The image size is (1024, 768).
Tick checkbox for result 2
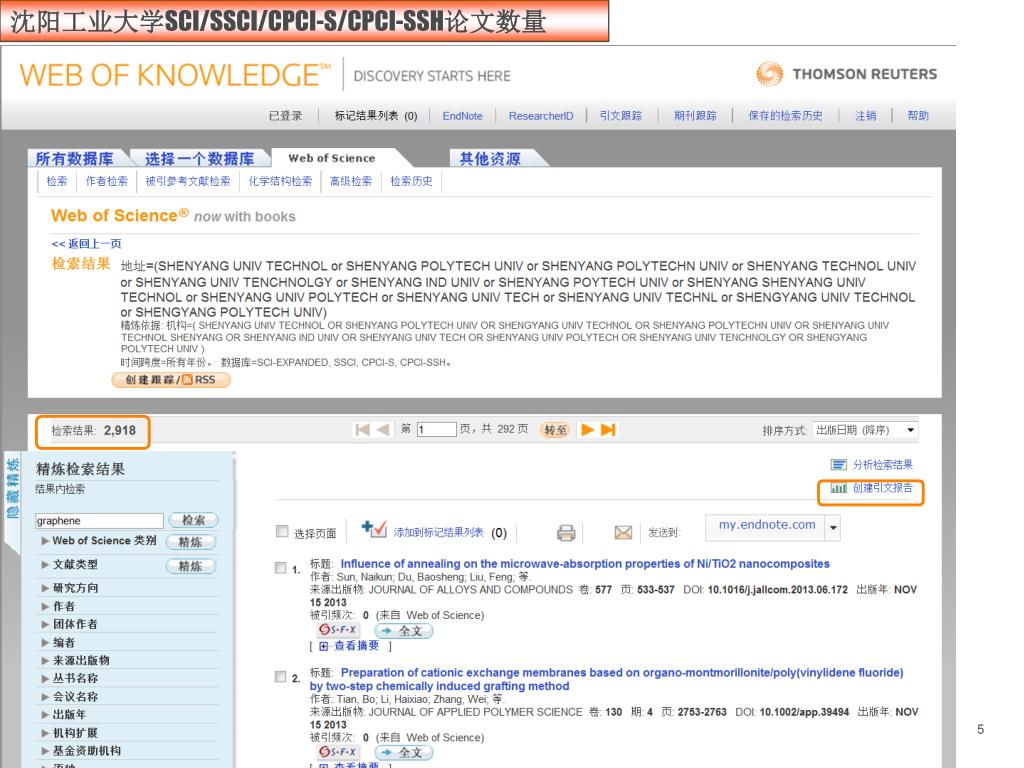[280, 677]
